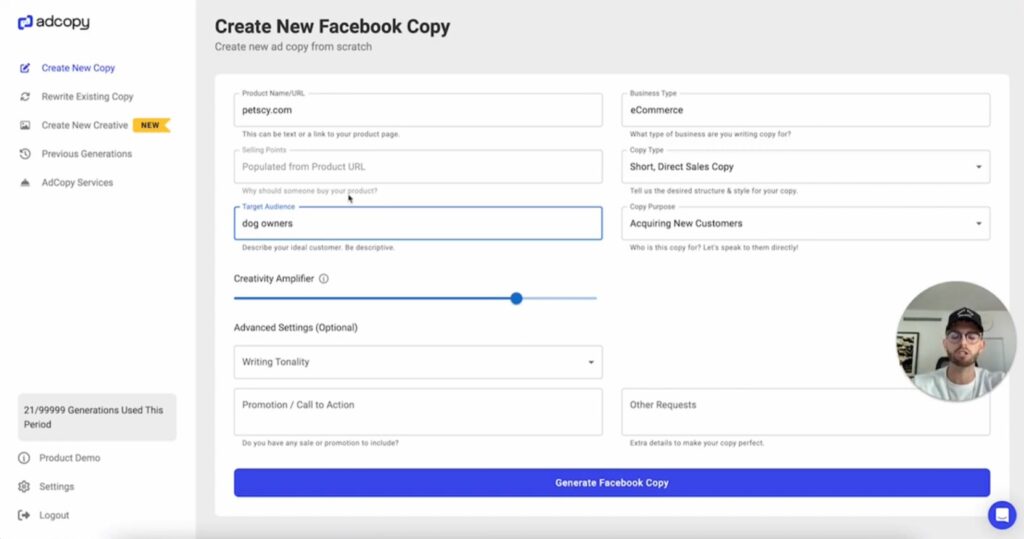This screenshot has width=1024, height=539.
Task: Open Create New Copy menu item
Action: tap(78, 68)
